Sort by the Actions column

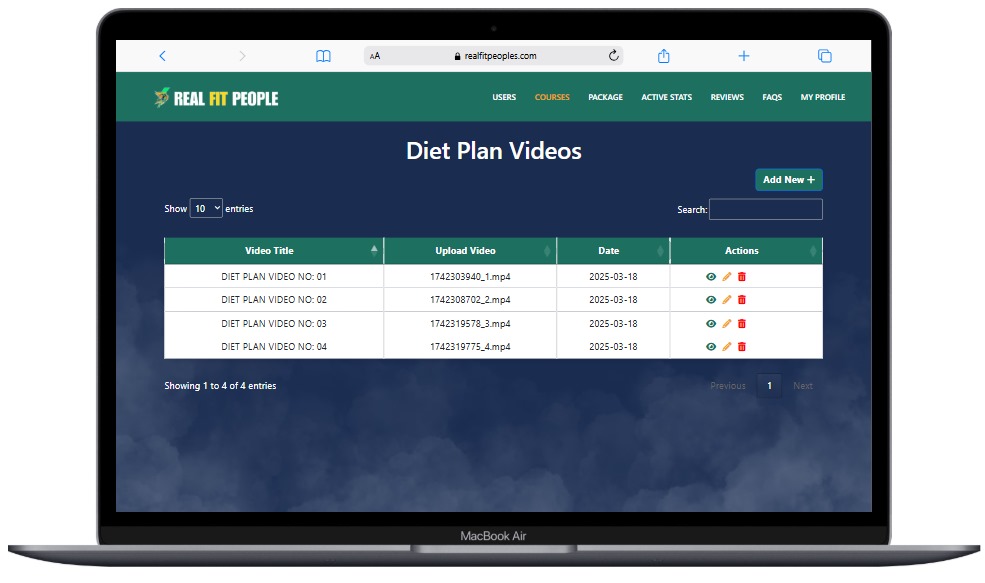746,251
